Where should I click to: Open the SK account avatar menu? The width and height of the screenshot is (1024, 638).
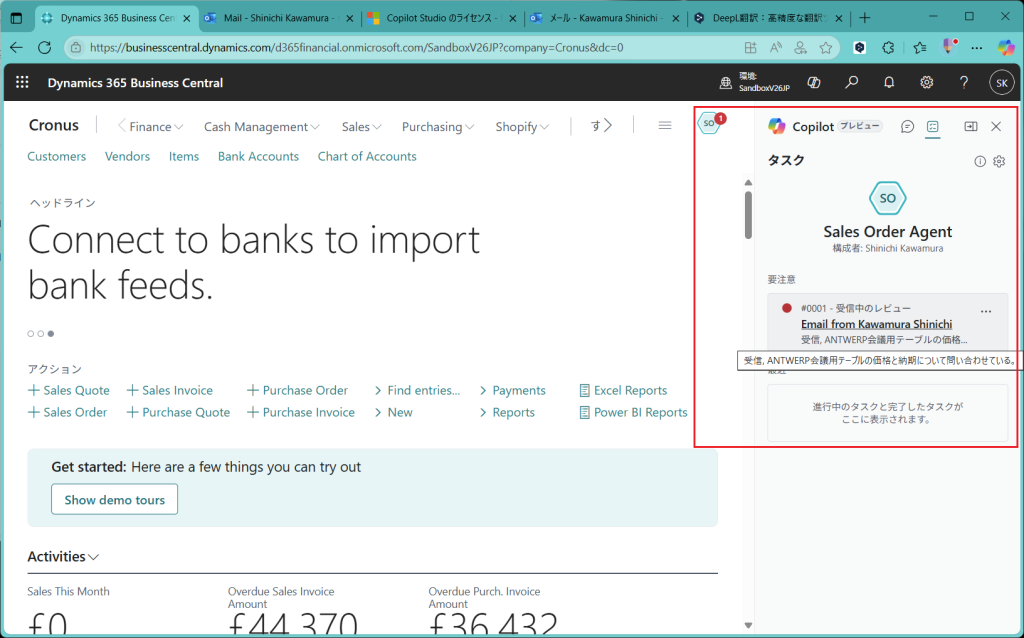1002,83
